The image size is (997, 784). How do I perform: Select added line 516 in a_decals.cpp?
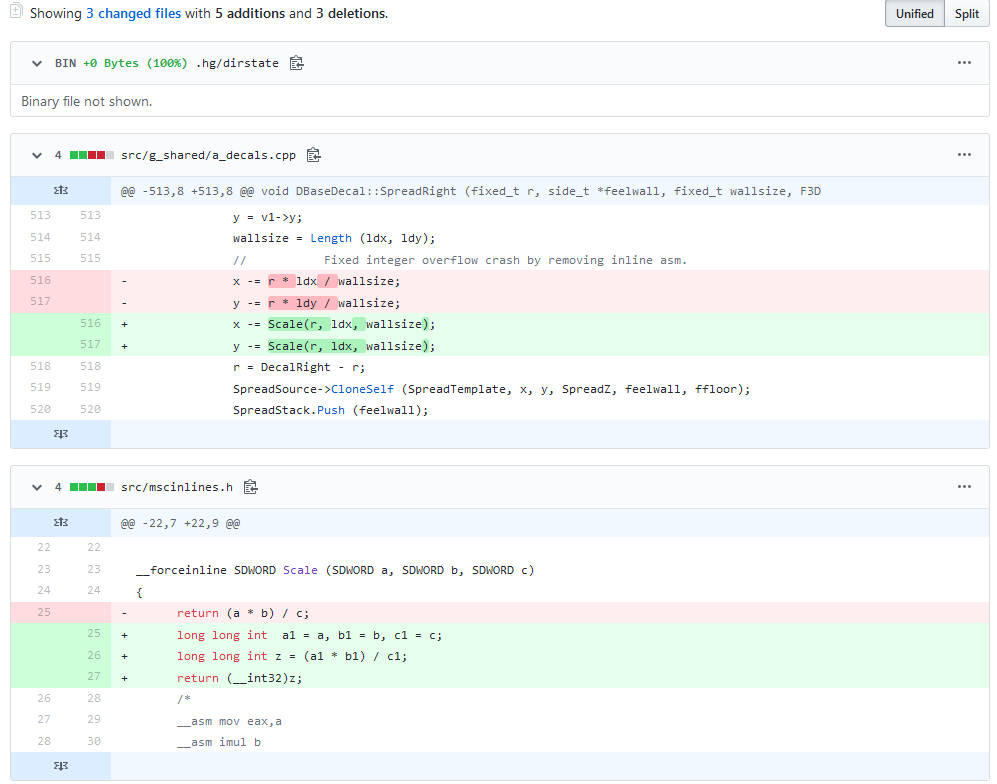click(90, 324)
